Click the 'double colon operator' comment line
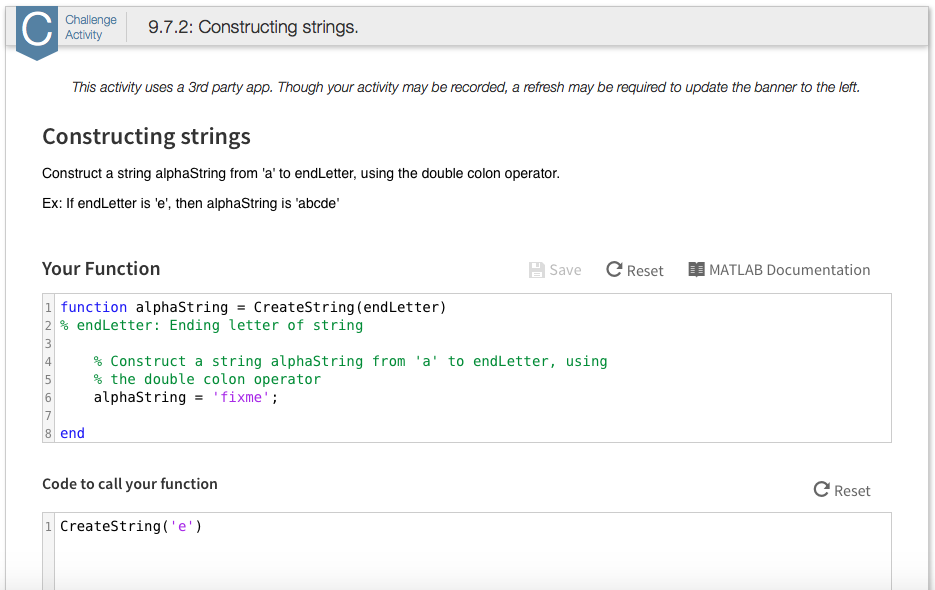The image size is (935, 590). tap(207, 379)
